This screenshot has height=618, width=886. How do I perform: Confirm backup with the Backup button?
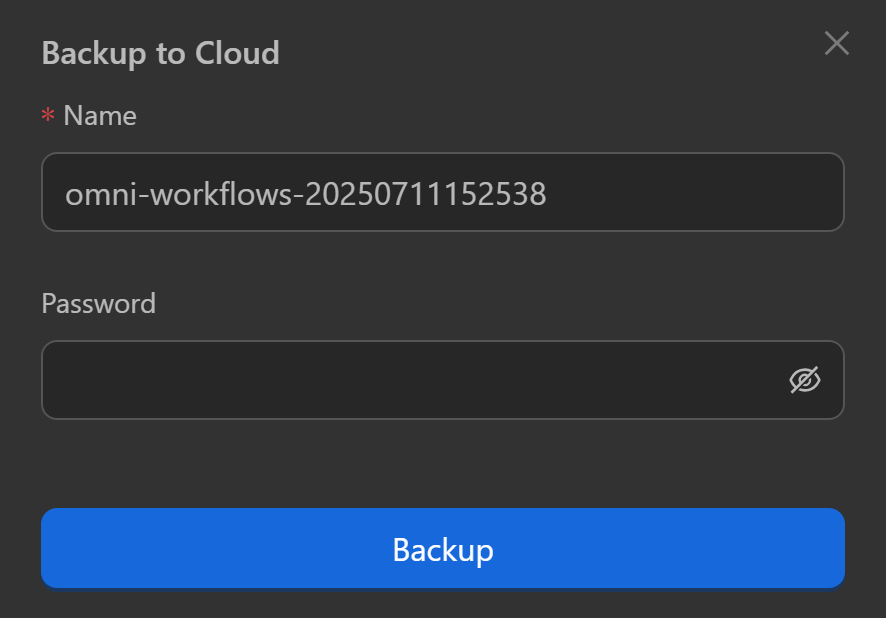[443, 548]
